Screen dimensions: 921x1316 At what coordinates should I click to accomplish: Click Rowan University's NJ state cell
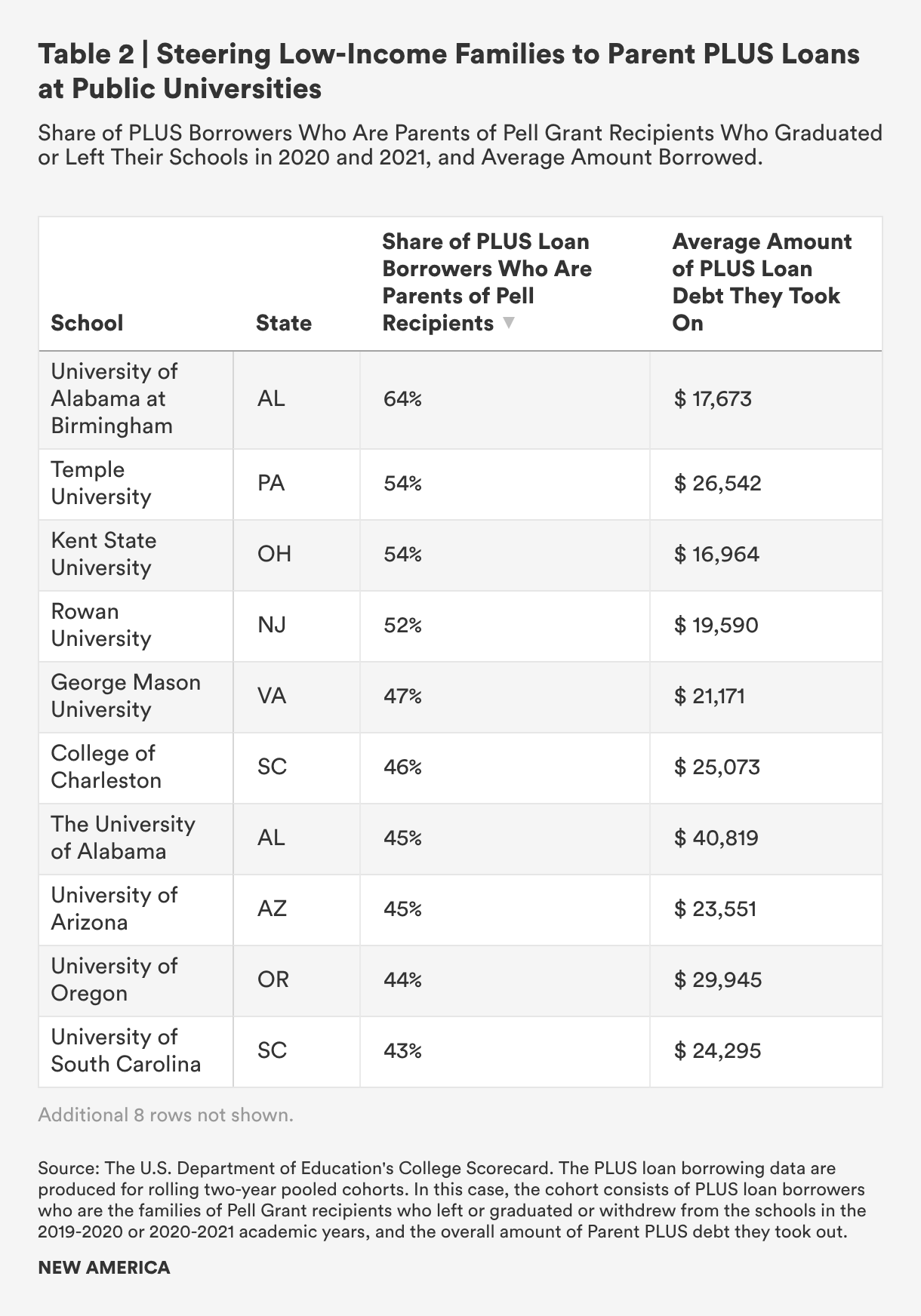pyautogui.click(x=272, y=625)
